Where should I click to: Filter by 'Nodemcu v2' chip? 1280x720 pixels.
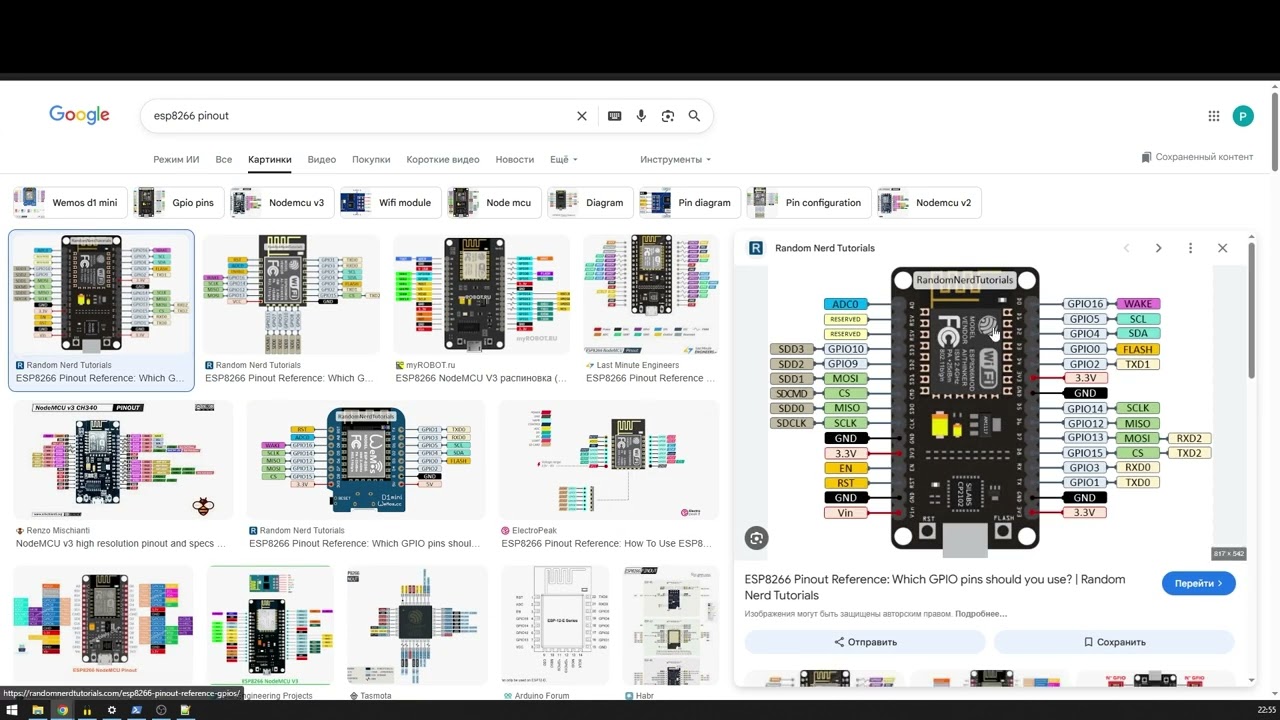[929, 202]
